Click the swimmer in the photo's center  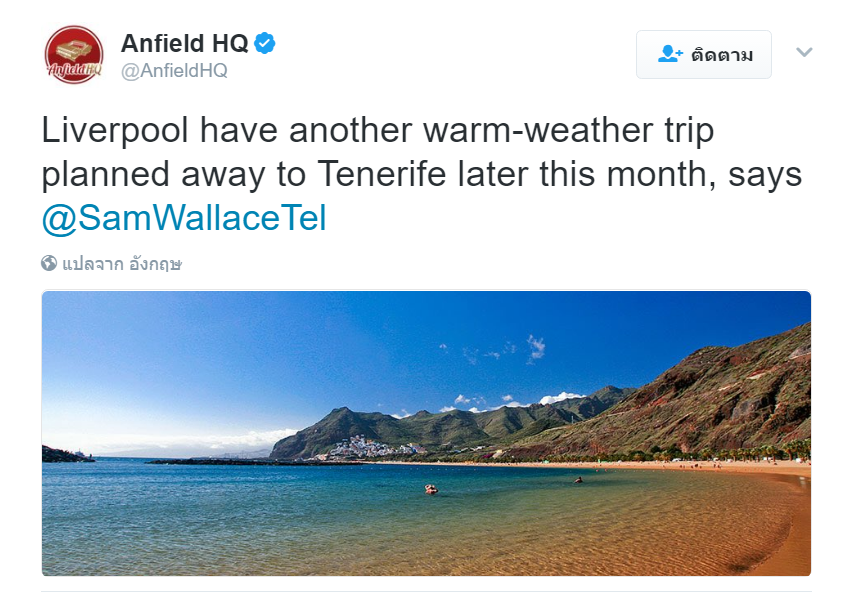pos(431,489)
